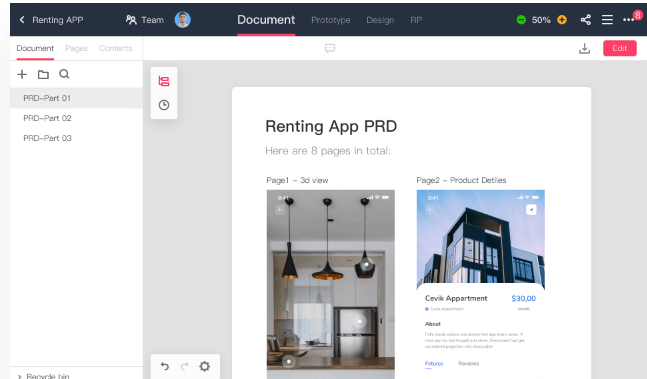Viewport: 647px width, 379px height.
Task: Click the 'Here are 8 pages in total' text
Action: (x=328, y=151)
